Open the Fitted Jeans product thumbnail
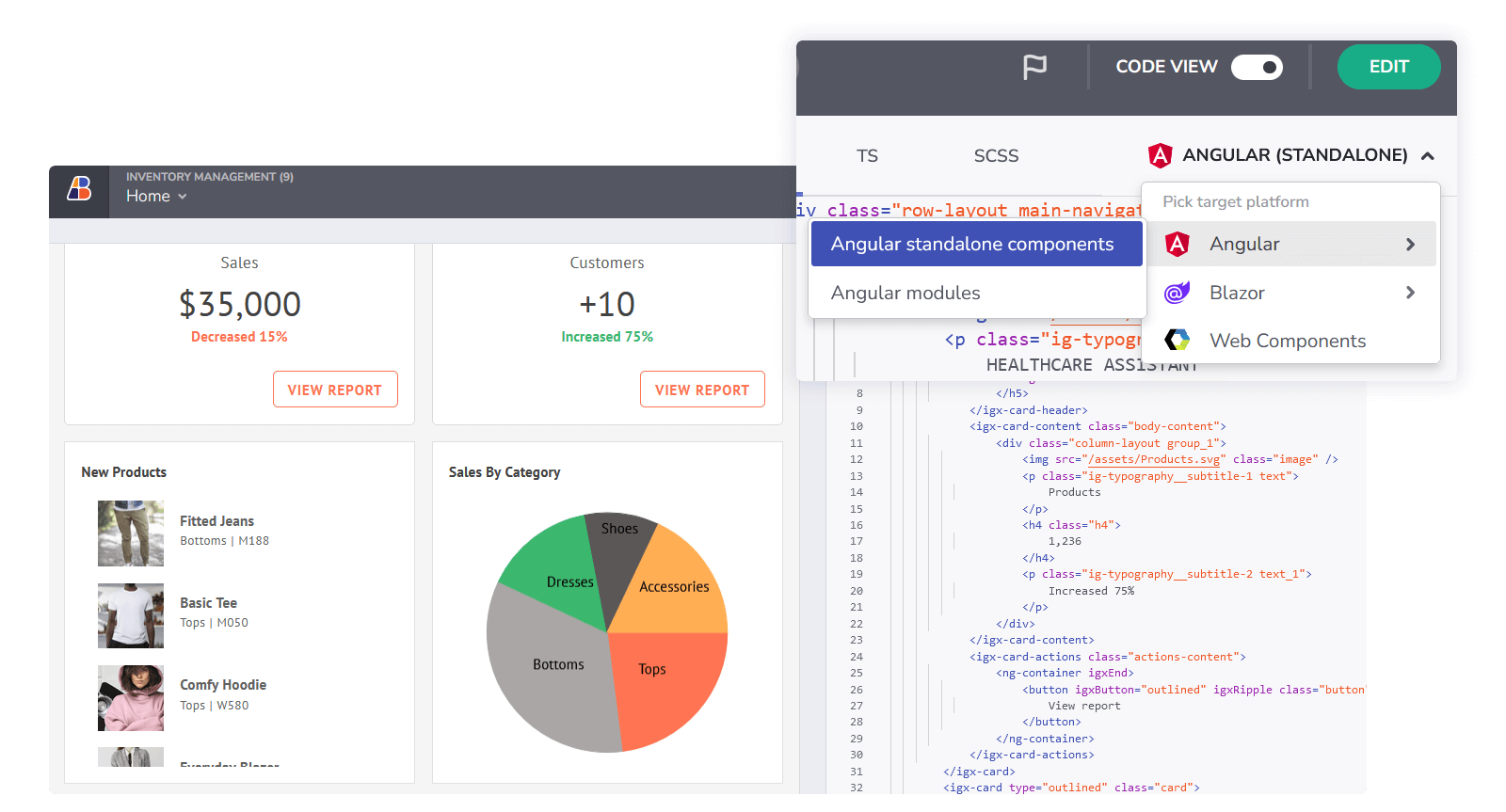The height and width of the screenshot is (812, 1506). pyautogui.click(x=131, y=533)
